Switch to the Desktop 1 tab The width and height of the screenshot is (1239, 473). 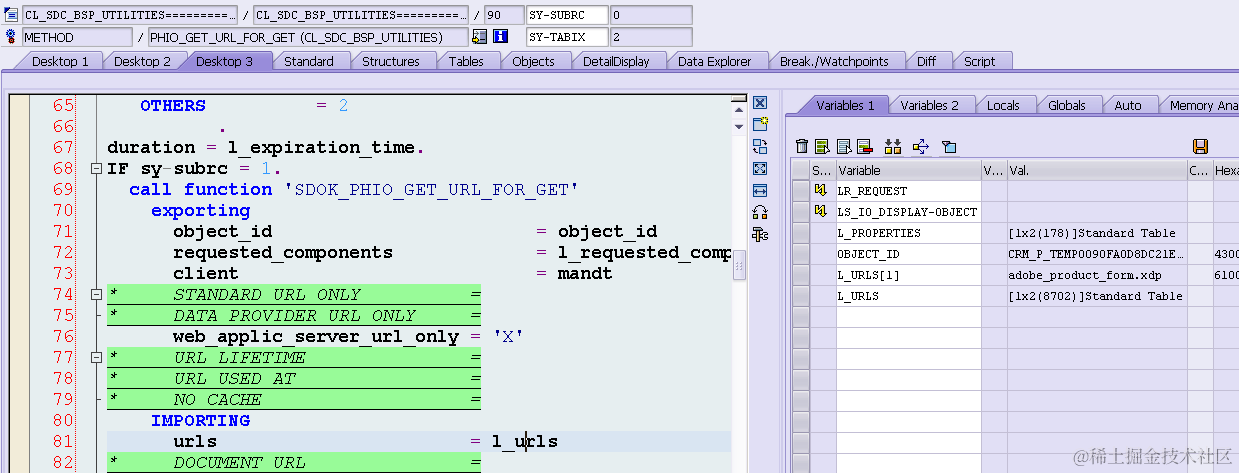[60, 61]
